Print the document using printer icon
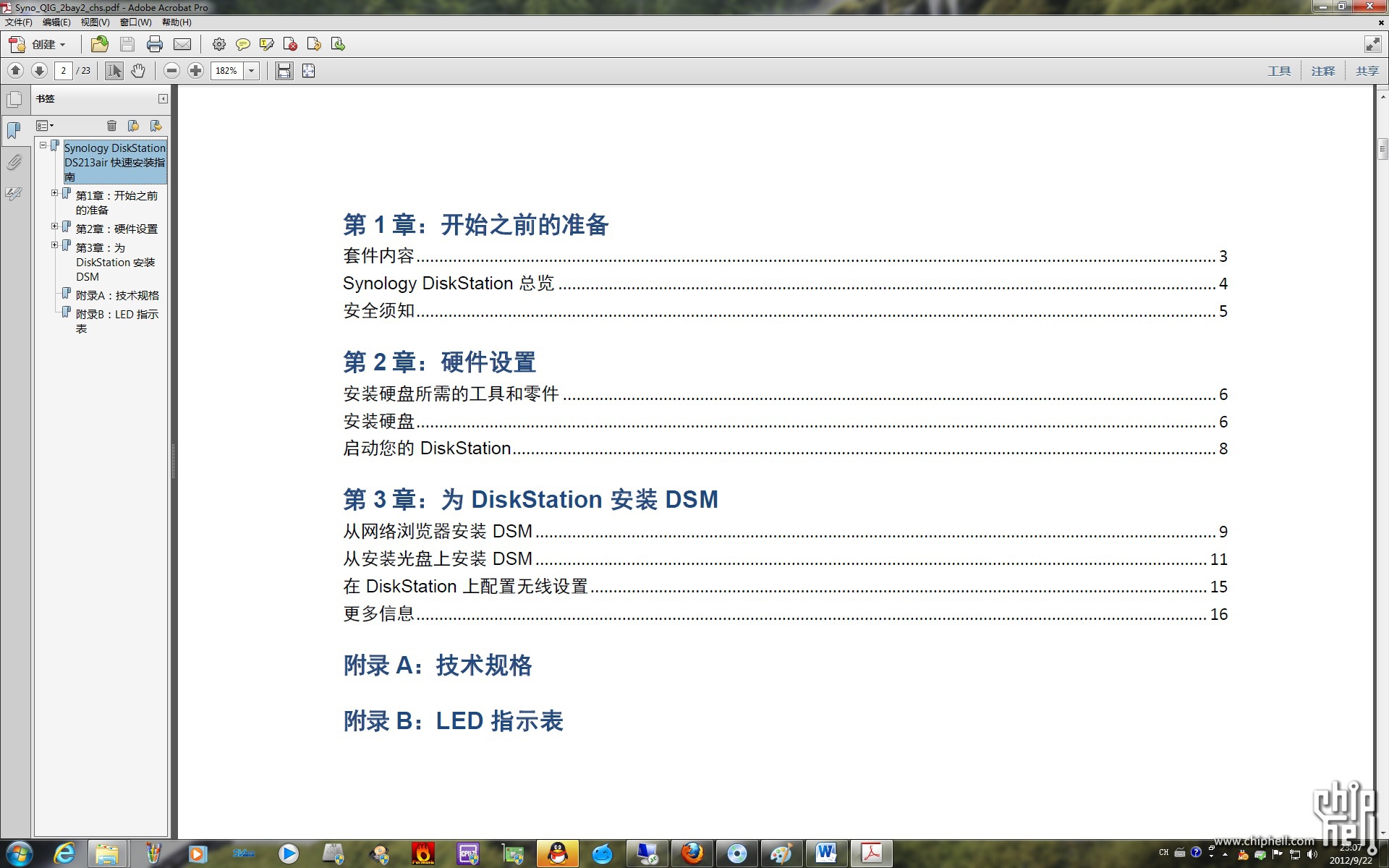The width and height of the screenshot is (1389, 868). coord(155,45)
